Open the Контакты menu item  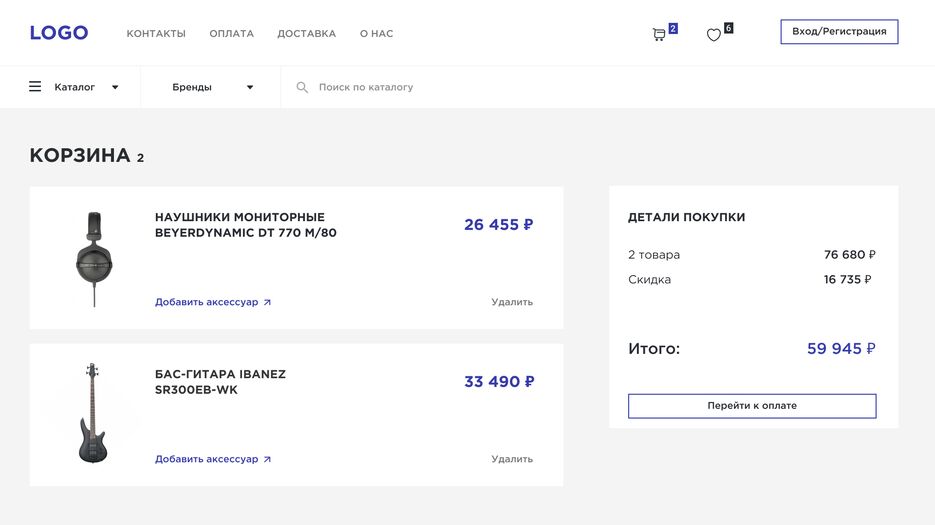tap(156, 33)
